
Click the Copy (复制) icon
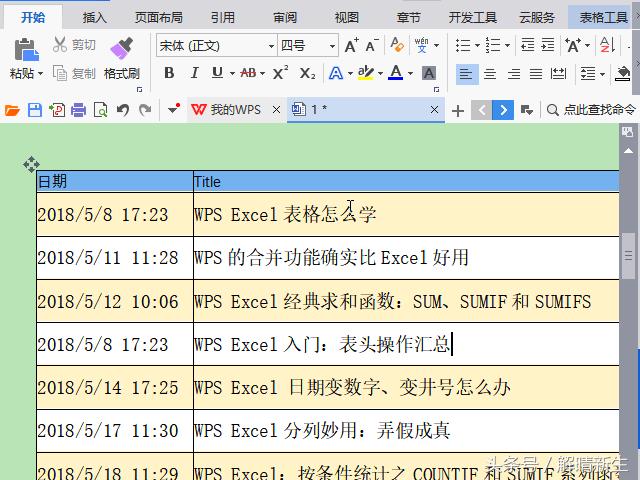[x=60, y=73]
